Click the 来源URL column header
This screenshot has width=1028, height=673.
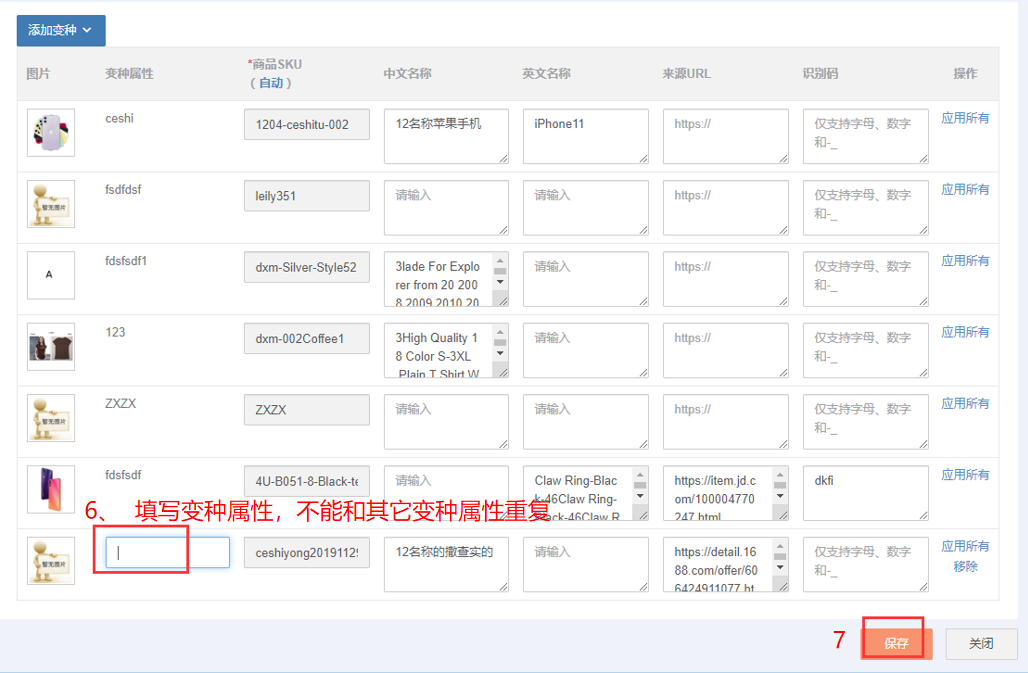[x=686, y=73]
